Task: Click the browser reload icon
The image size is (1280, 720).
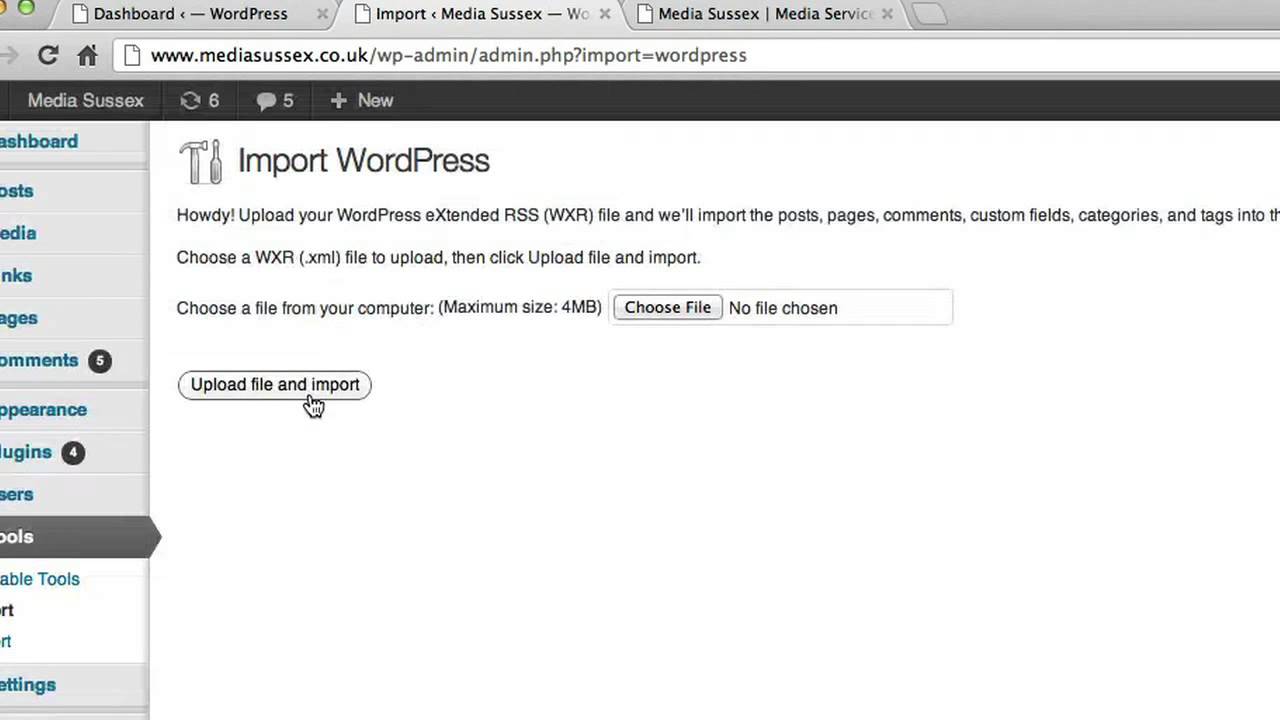Action: (47, 55)
